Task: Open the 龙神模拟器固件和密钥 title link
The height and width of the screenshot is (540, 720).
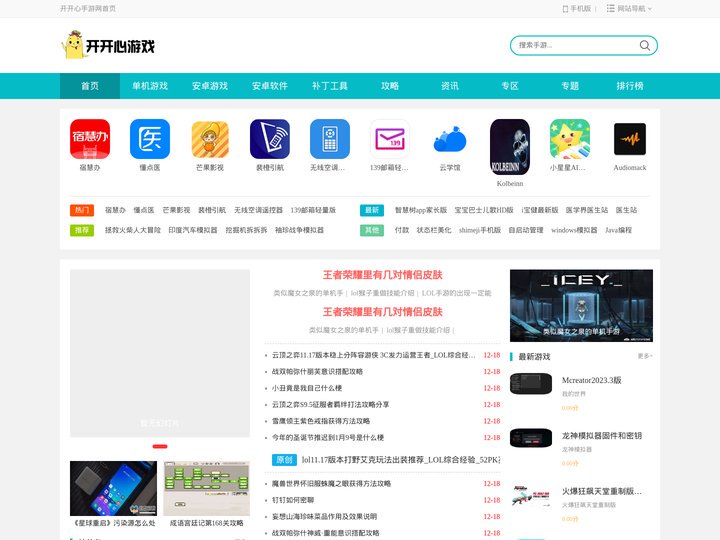Action: (x=602, y=435)
